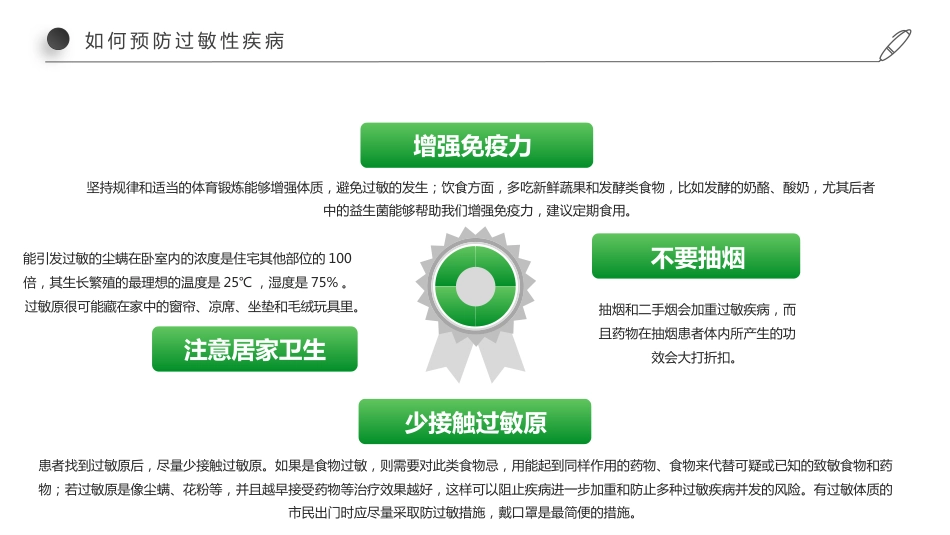Click the green 增强免疫力 button
Screen dimensions: 950x535
(476, 145)
